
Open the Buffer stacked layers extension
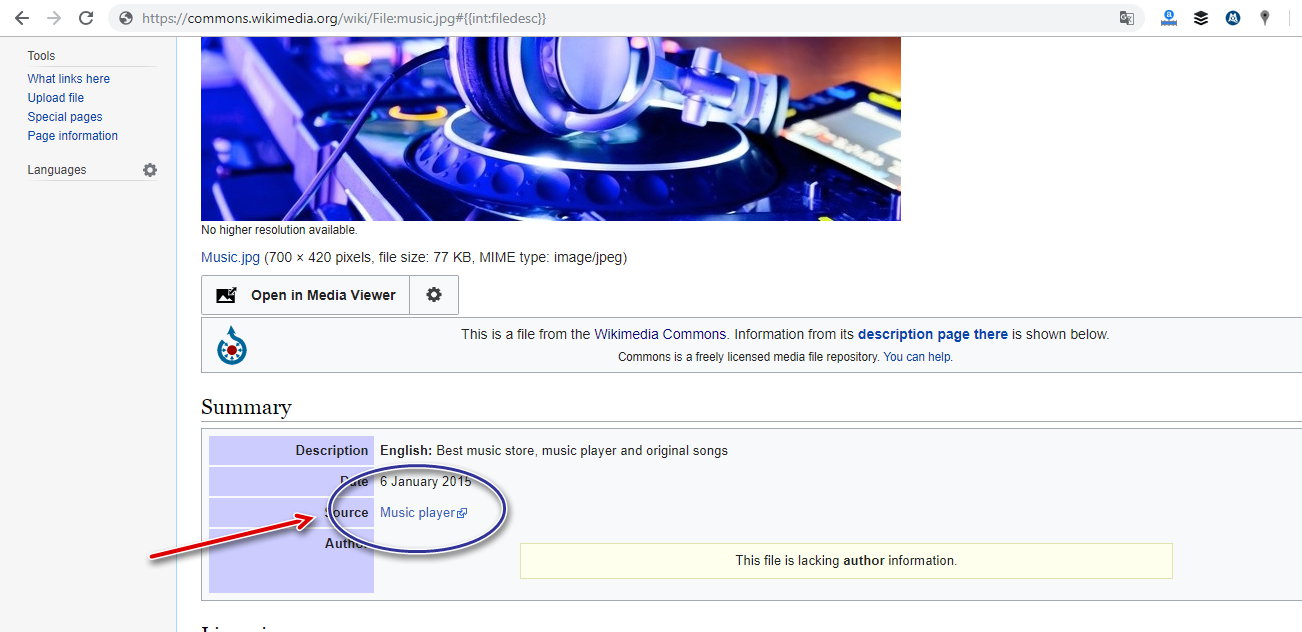click(1200, 18)
